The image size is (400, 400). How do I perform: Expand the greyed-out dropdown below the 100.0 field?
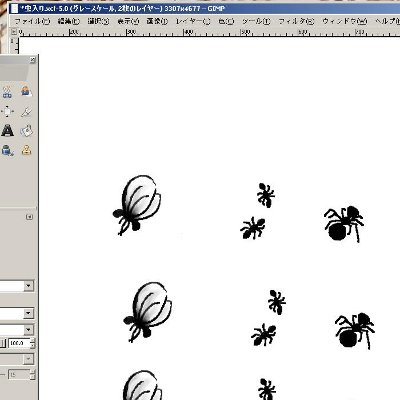click(x=28, y=359)
